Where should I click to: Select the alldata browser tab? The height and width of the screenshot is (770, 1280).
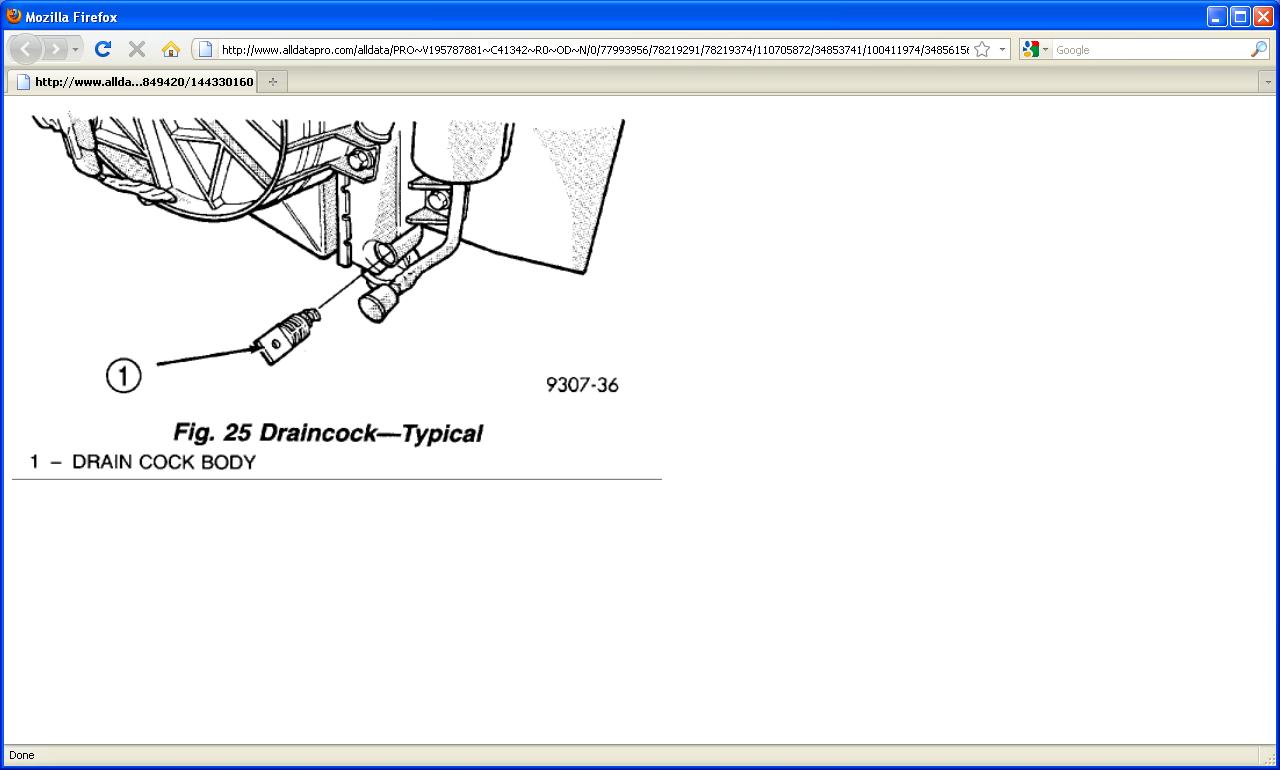coord(132,81)
